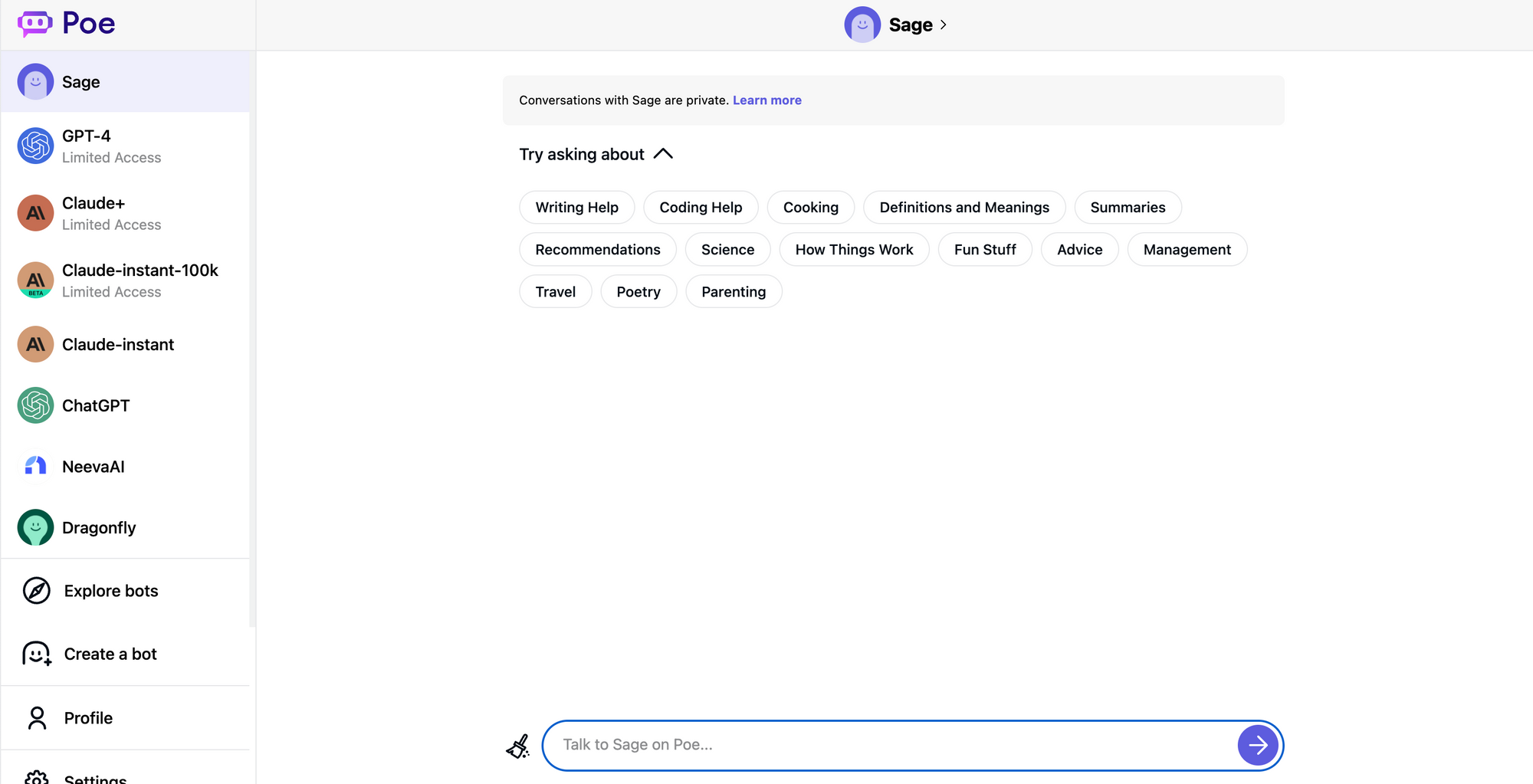Click the broom icon to clear chat
1533x784 pixels.
click(x=518, y=744)
